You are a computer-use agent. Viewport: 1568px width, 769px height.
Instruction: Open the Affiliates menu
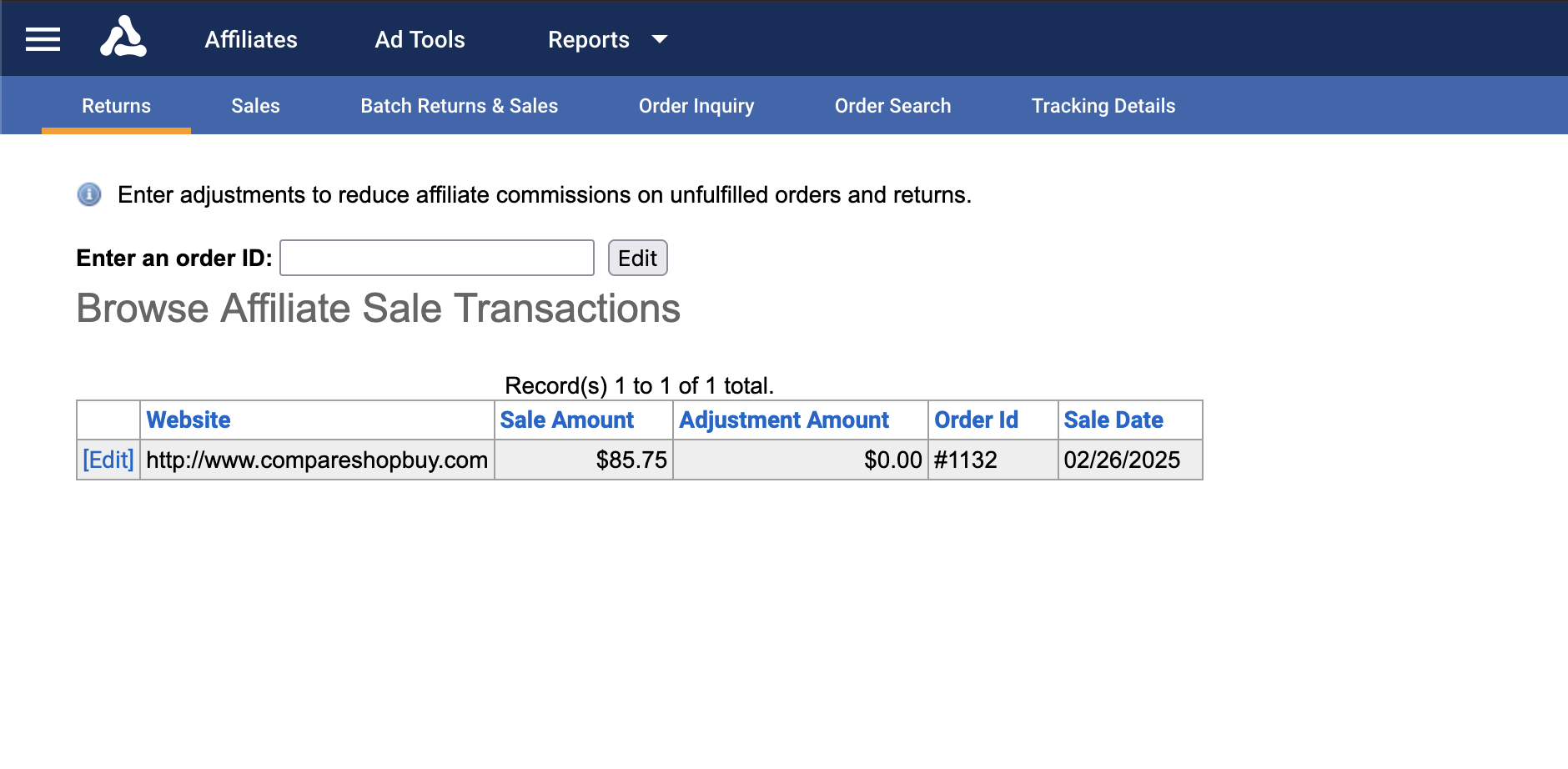251,39
